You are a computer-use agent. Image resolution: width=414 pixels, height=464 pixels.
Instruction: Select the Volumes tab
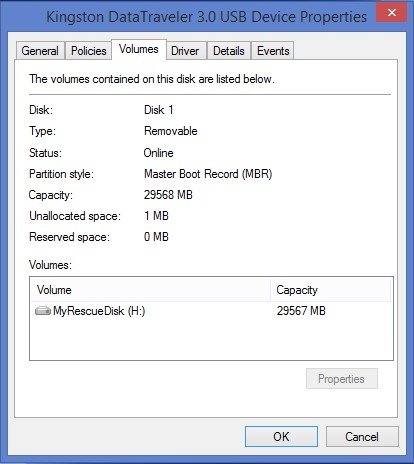[x=139, y=49]
